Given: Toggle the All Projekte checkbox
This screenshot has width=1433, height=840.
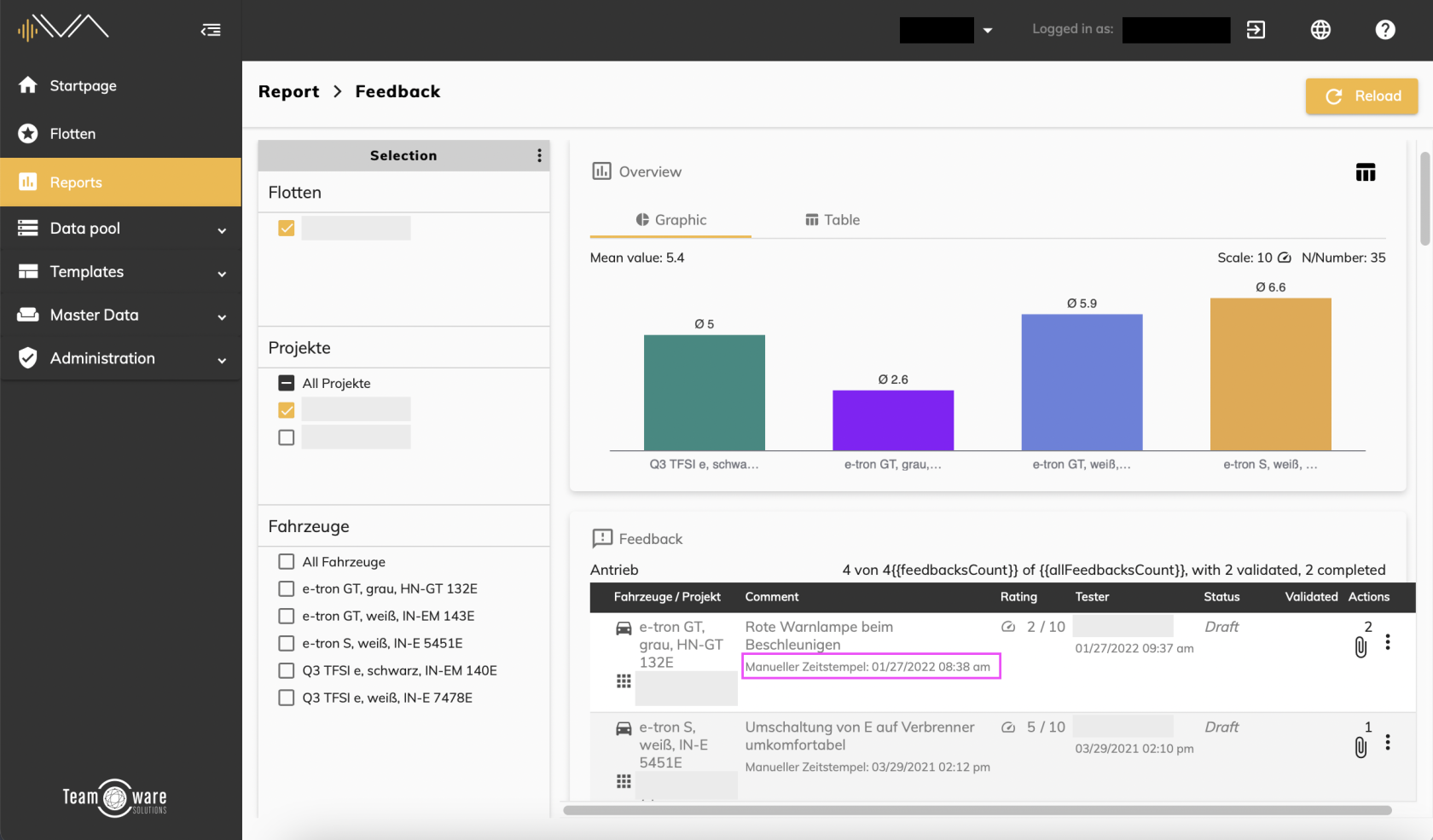Looking at the screenshot, I should point(287,383).
